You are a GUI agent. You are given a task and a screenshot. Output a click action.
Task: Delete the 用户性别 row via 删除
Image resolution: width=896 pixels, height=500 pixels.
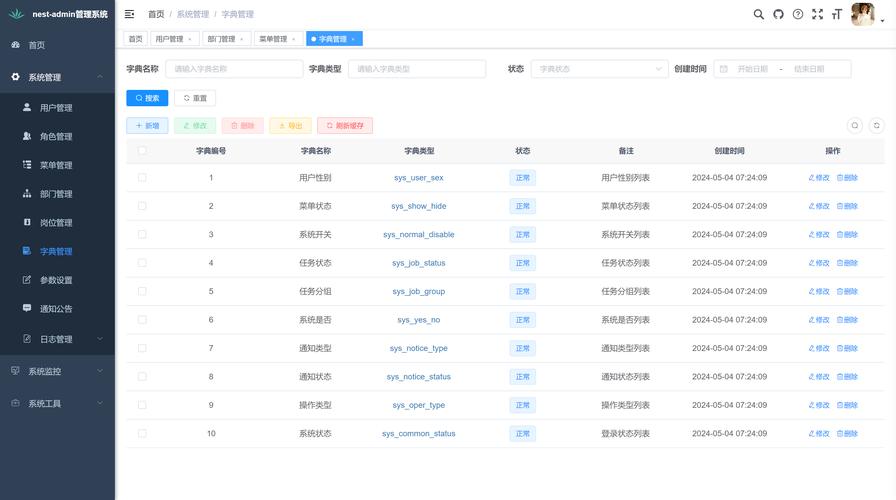[x=847, y=178]
